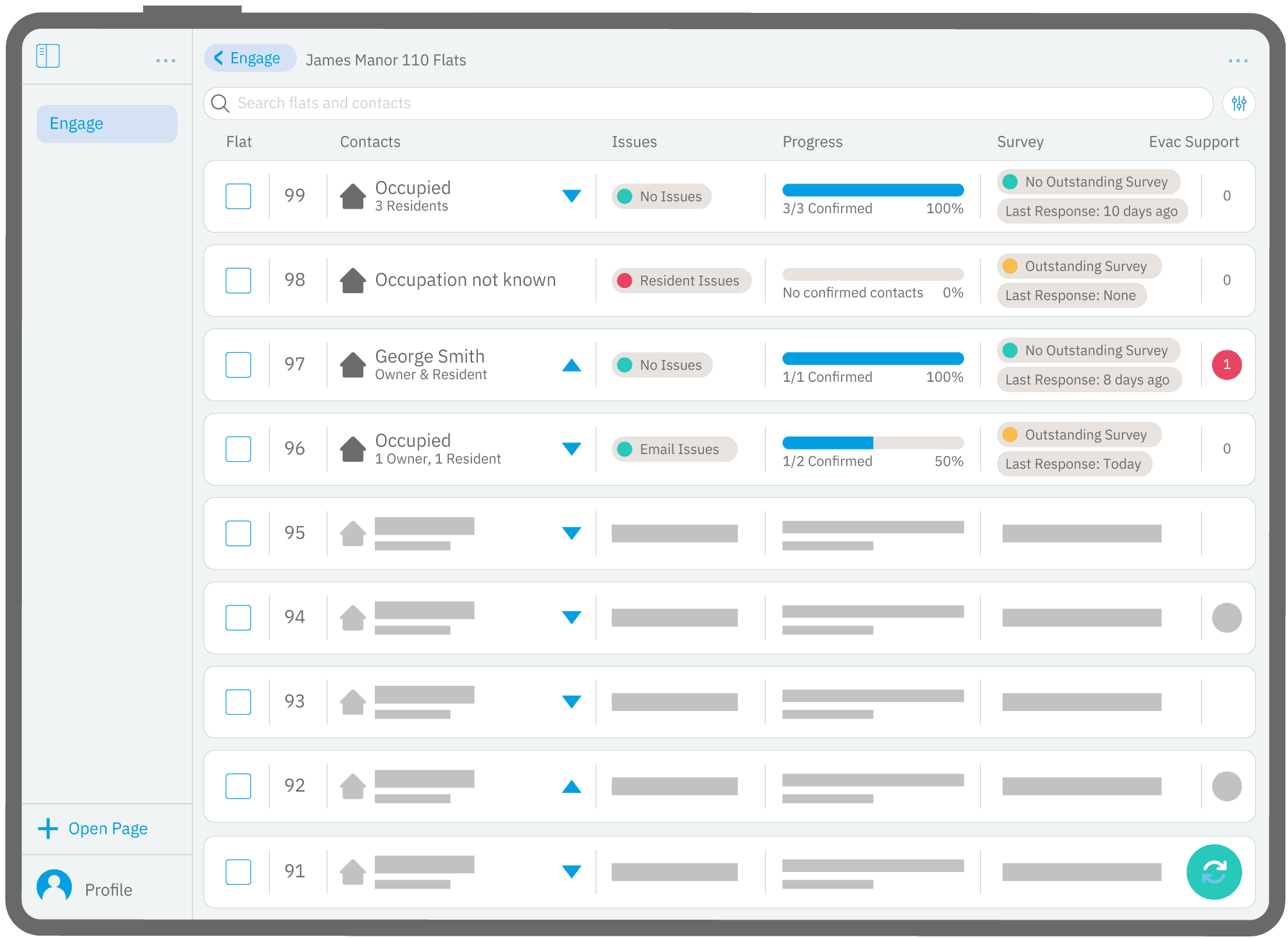Image resolution: width=1288 pixels, height=939 pixels.
Task: Click the flat 96 progress bar
Action: tap(873, 442)
